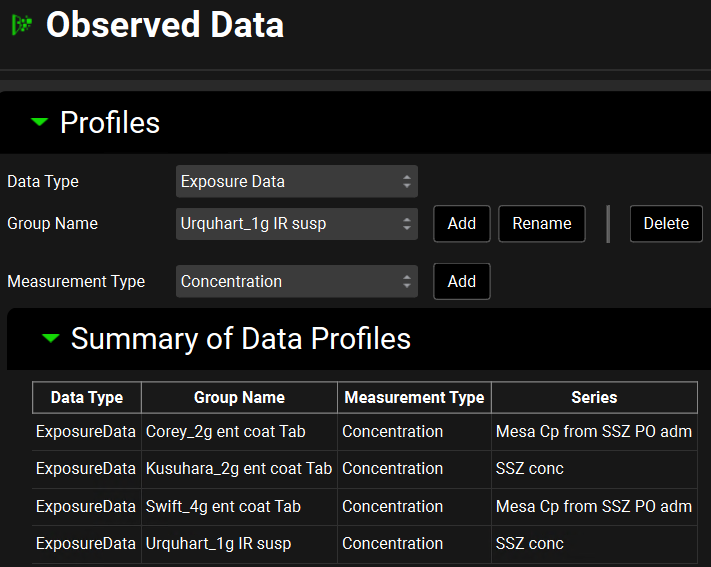Open the Measurement Type dropdown
Image resolution: width=711 pixels, height=567 pixels.
[x=296, y=282]
